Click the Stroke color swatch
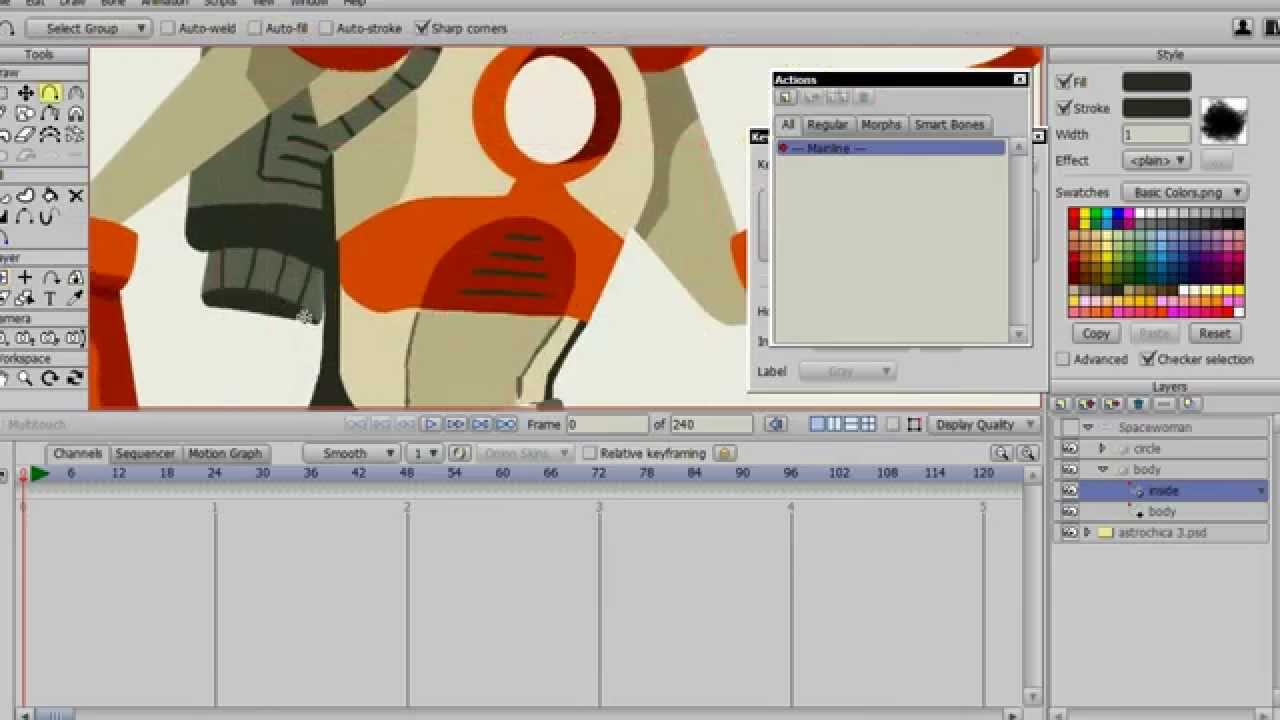 pos(1157,108)
